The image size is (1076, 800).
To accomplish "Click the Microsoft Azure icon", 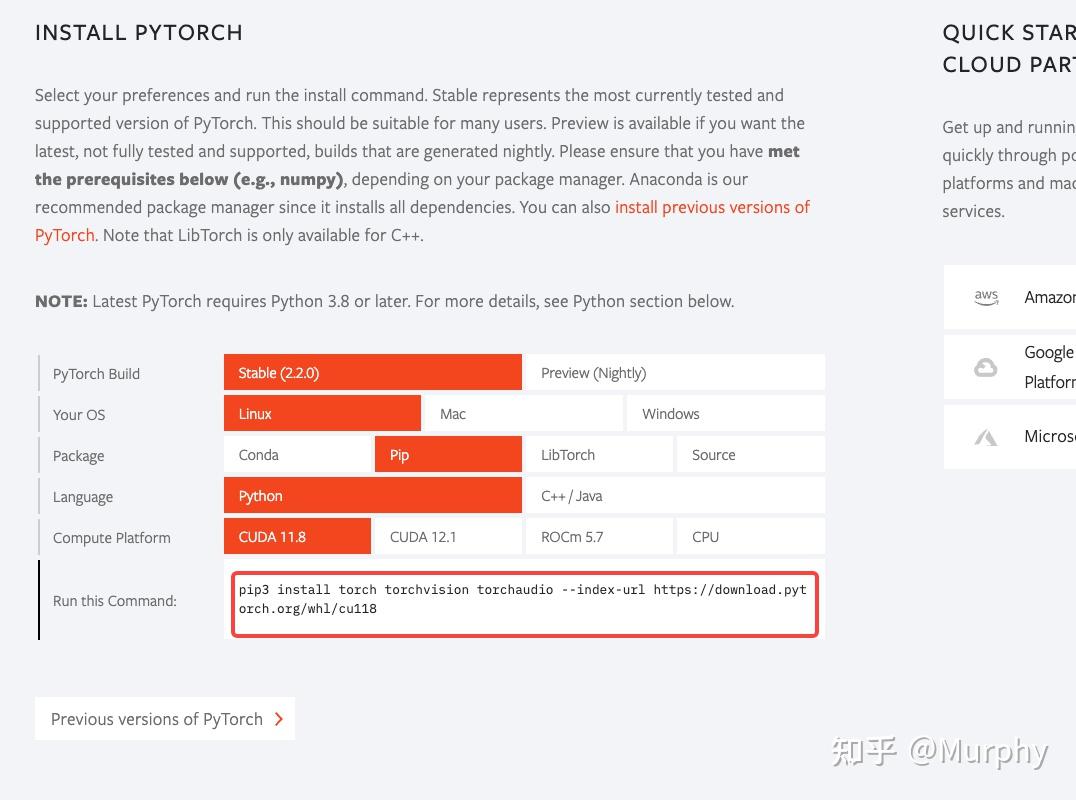I will [x=986, y=437].
